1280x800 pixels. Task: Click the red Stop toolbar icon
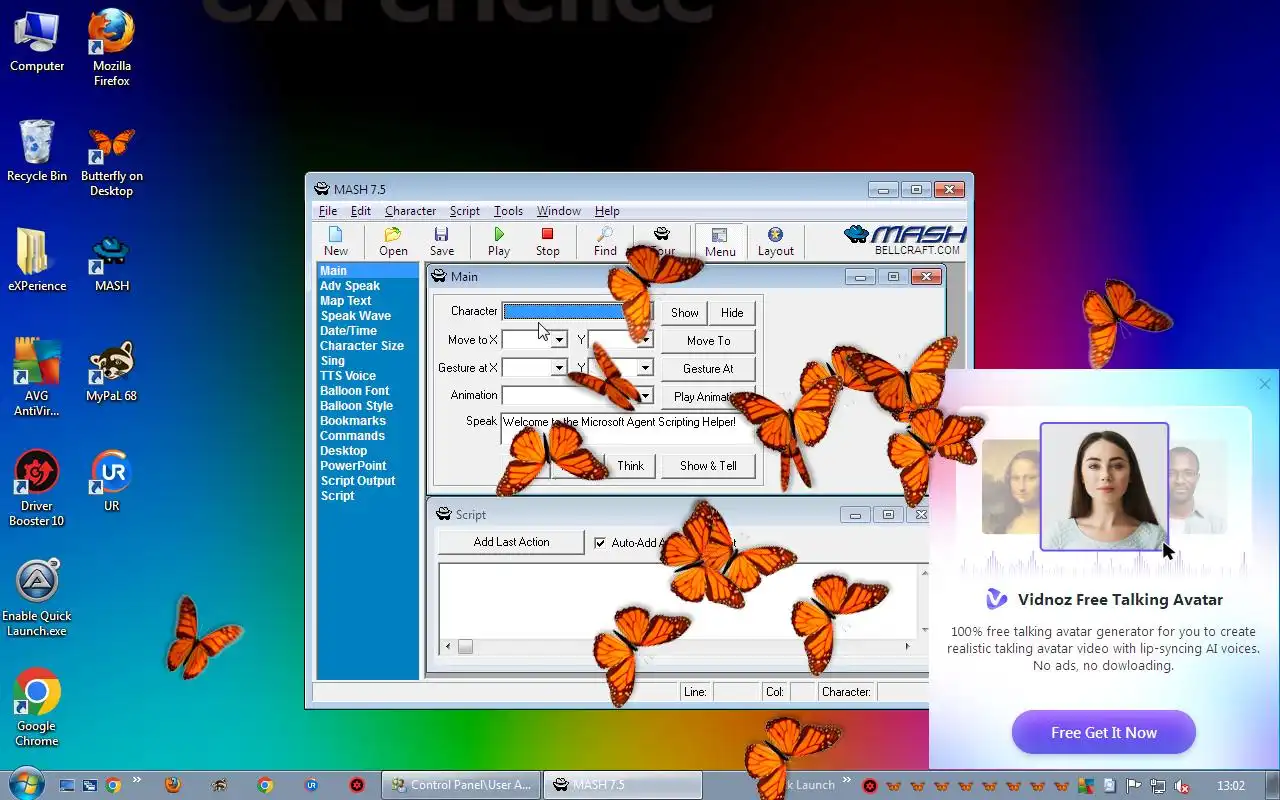pos(547,242)
